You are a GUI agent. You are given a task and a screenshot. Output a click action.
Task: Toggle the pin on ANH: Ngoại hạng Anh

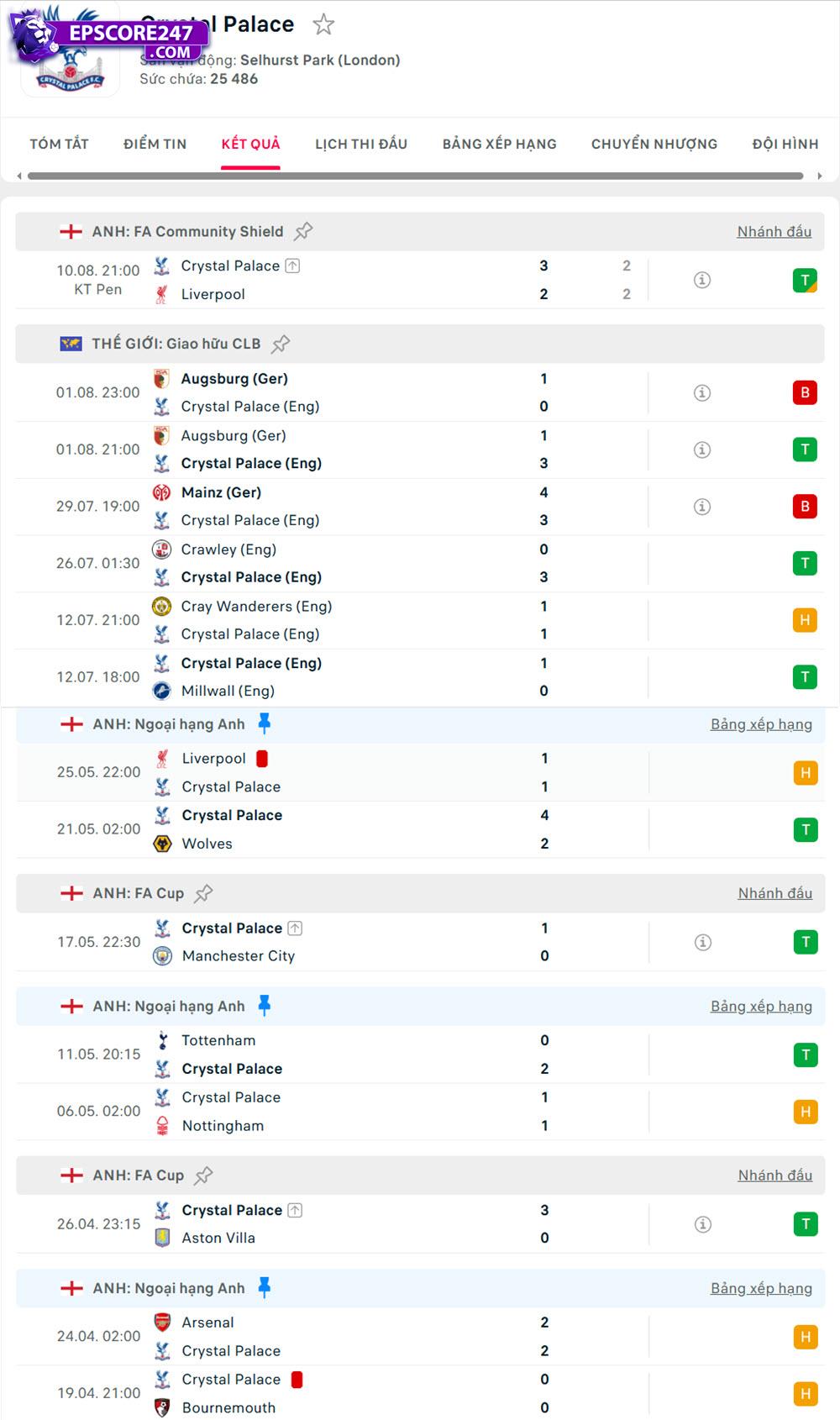point(262,723)
